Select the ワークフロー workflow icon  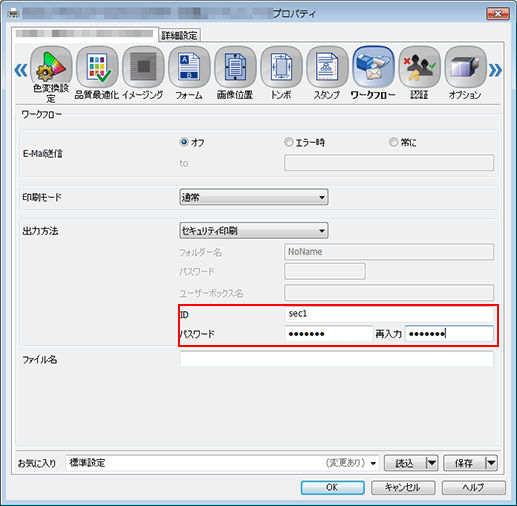pos(373,68)
